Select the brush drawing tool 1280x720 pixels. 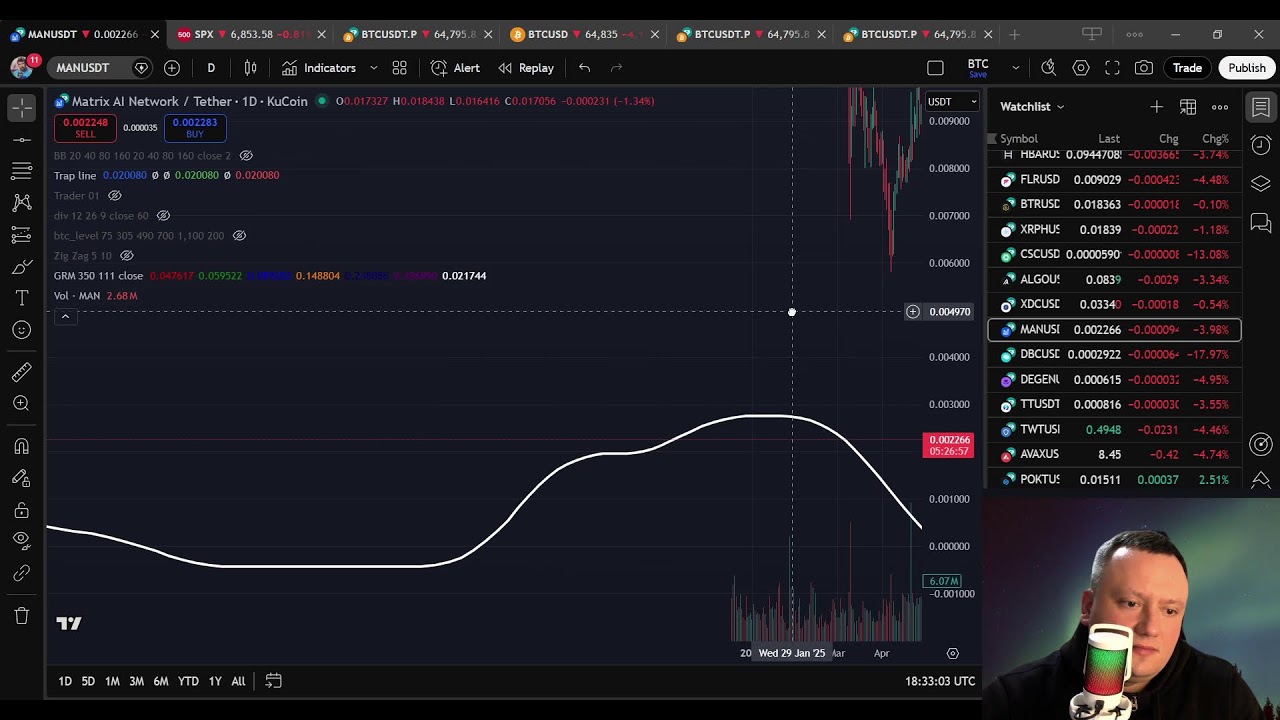(x=22, y=267)
